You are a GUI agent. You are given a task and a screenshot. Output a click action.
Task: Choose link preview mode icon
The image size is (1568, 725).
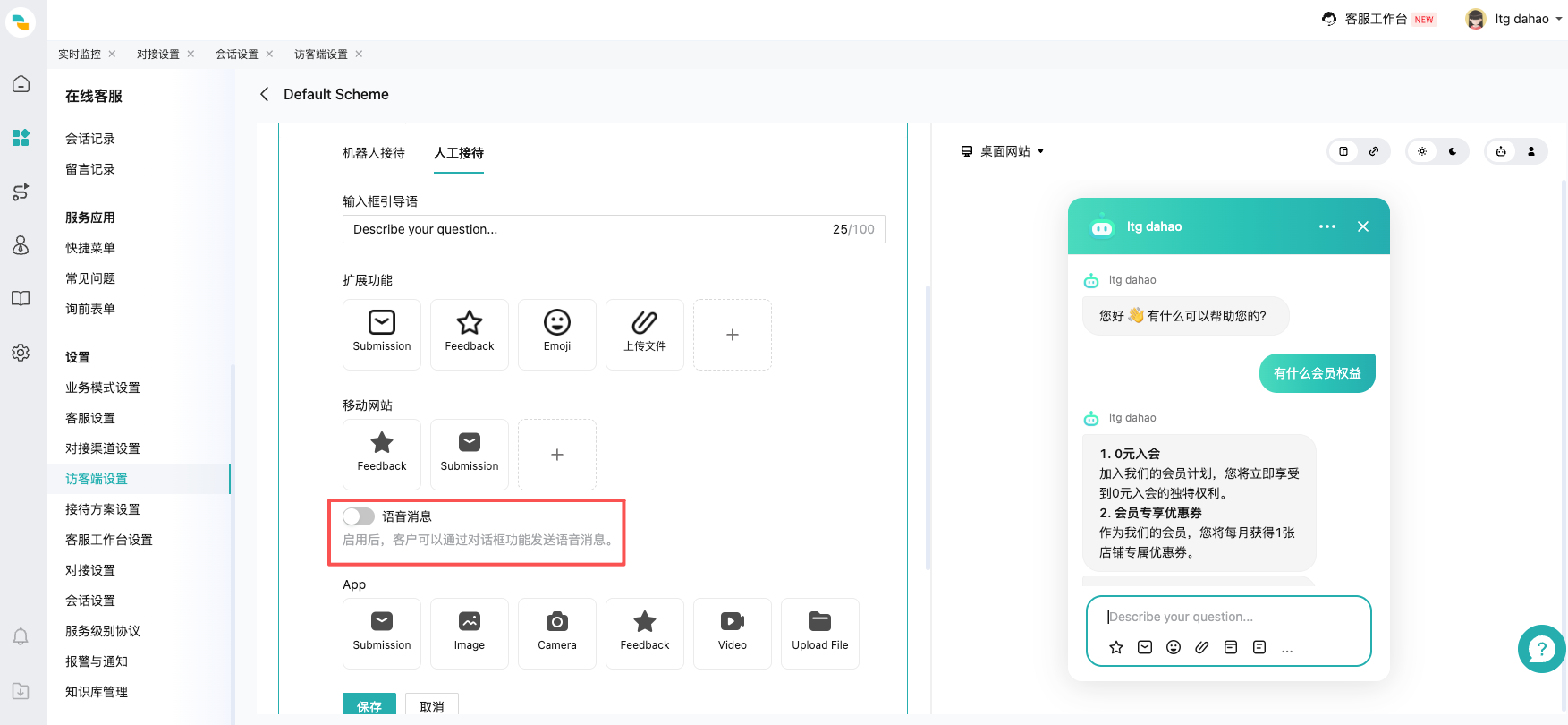coord(1374,151)
